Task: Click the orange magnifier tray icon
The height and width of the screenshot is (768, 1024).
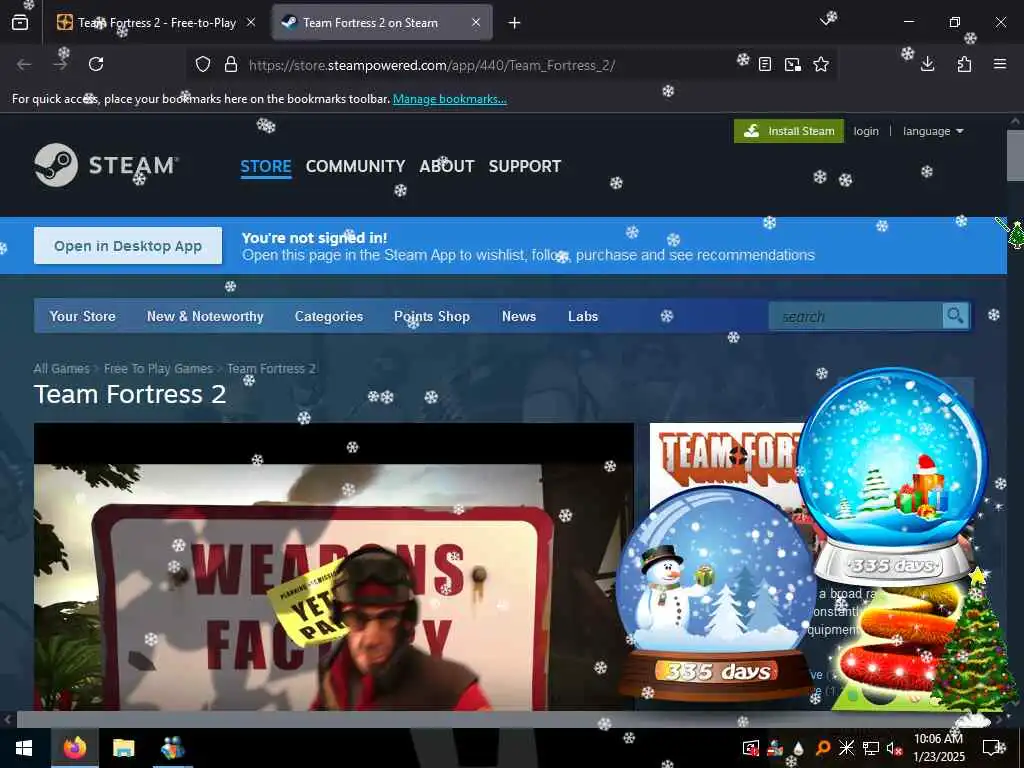Action: coord(823,748)
